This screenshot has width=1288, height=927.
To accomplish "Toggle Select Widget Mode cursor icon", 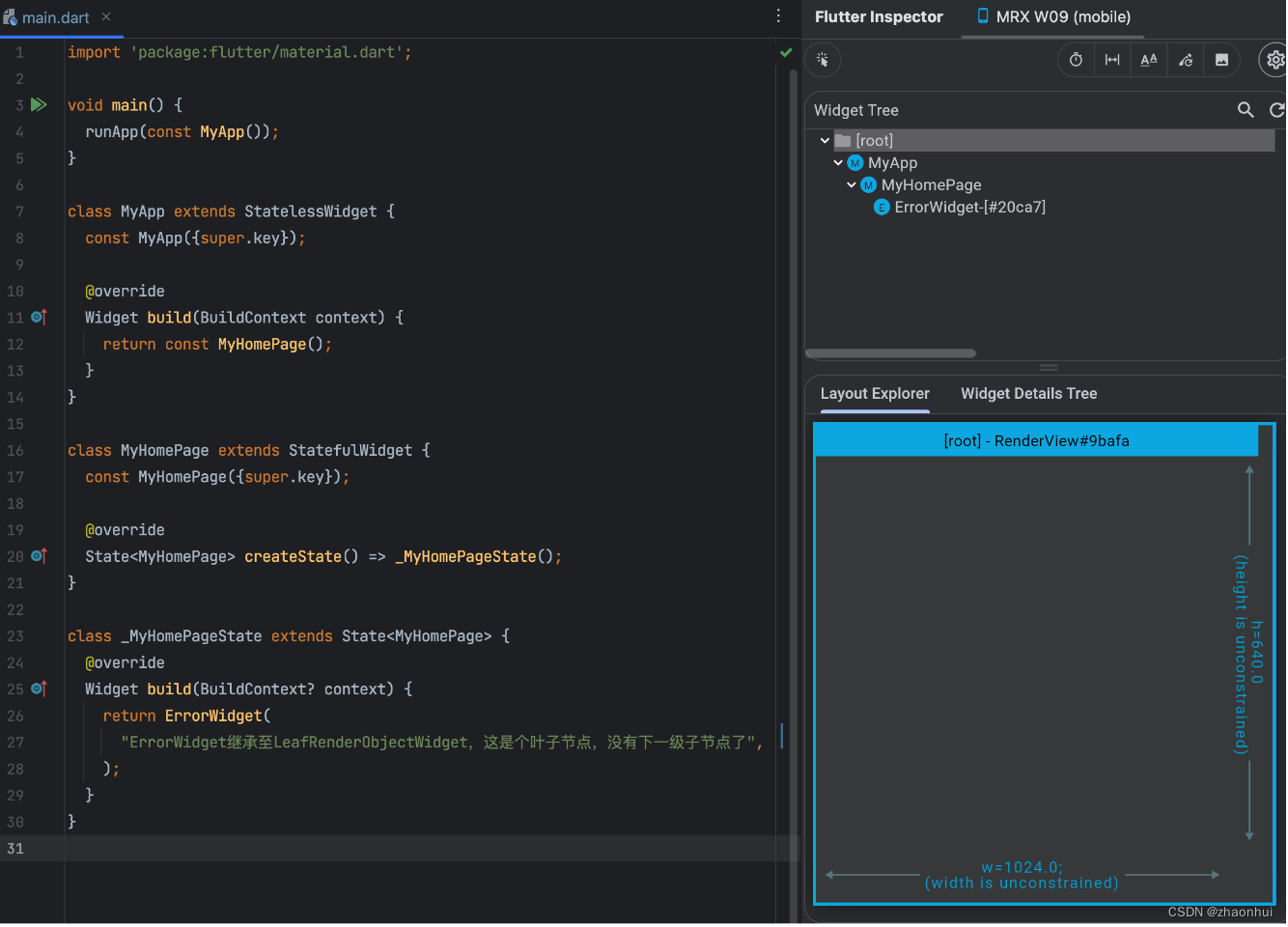I will [x=823, y=60].
